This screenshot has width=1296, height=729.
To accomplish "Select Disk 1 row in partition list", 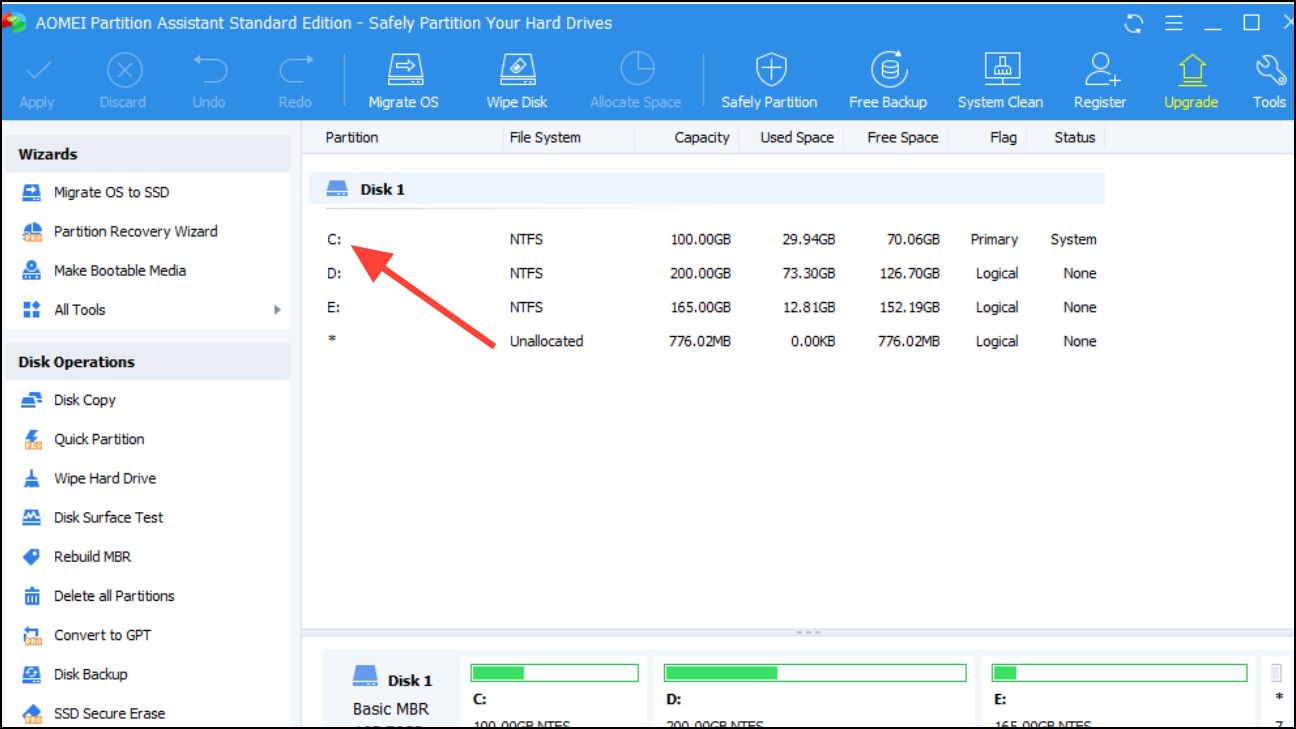I will coord(706,189).
